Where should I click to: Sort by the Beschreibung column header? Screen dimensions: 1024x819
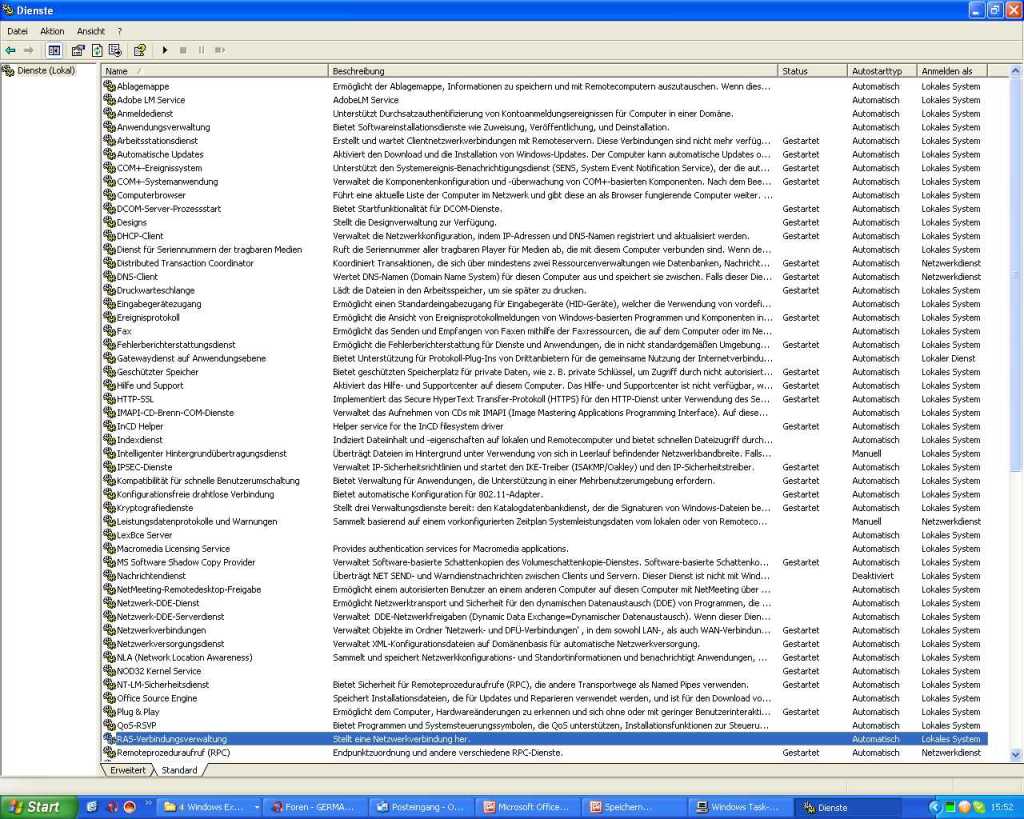click(552, 71)
